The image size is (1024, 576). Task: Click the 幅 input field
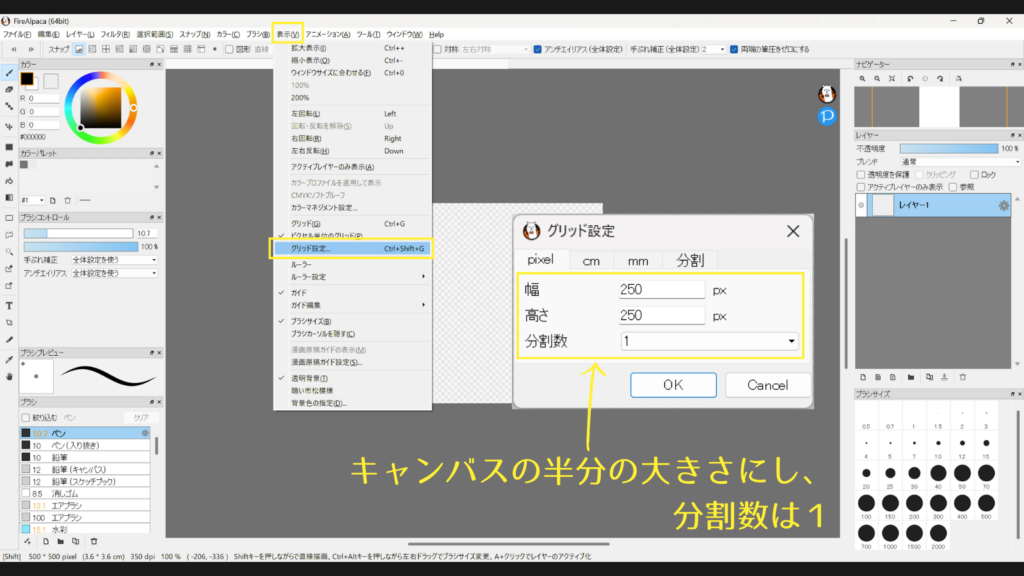click(662, 289)
